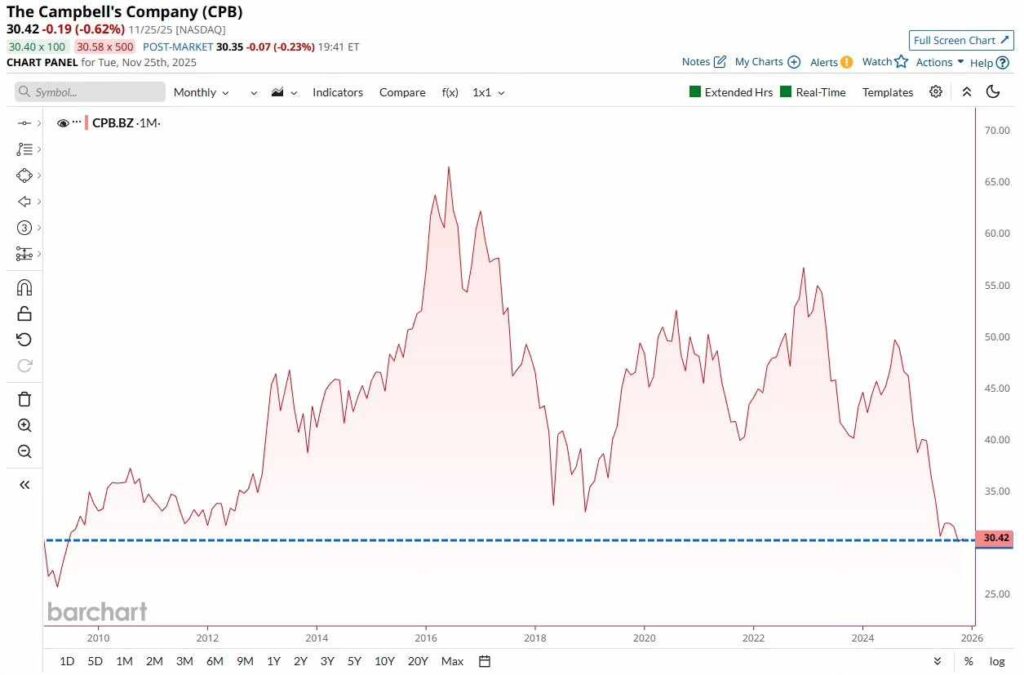
Task: Open chart settings gear icon
Action: [936, 92]
